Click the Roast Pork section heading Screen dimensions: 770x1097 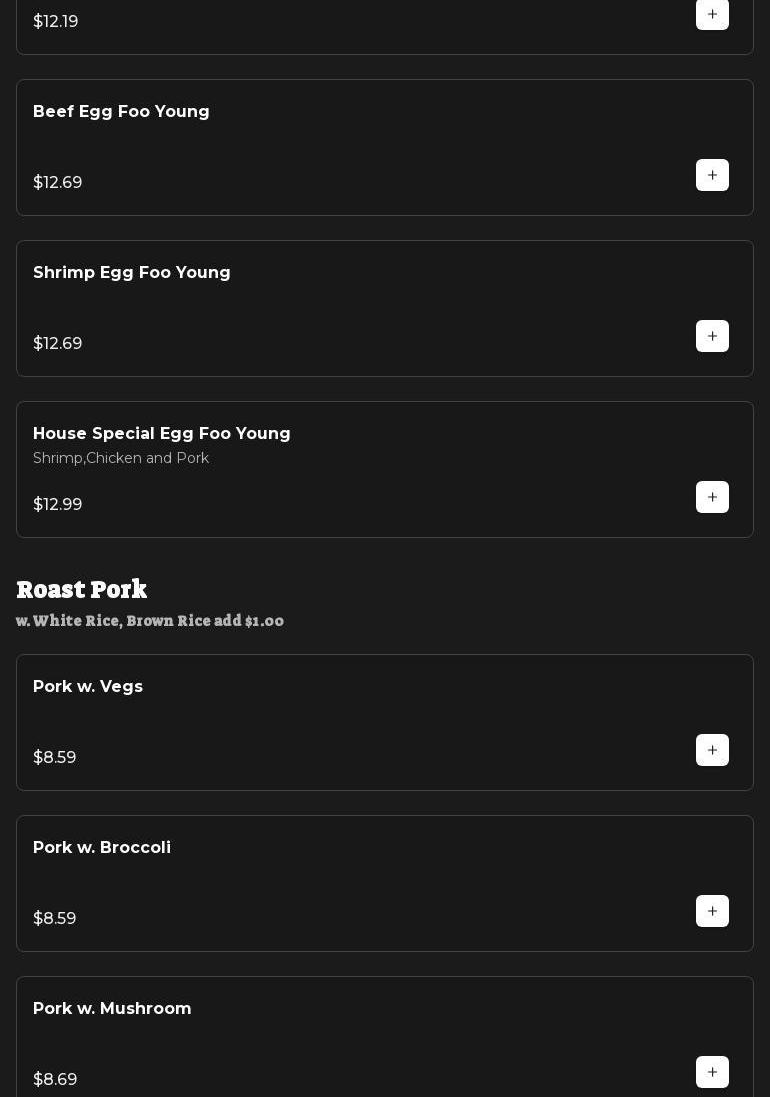click(82, 589)
